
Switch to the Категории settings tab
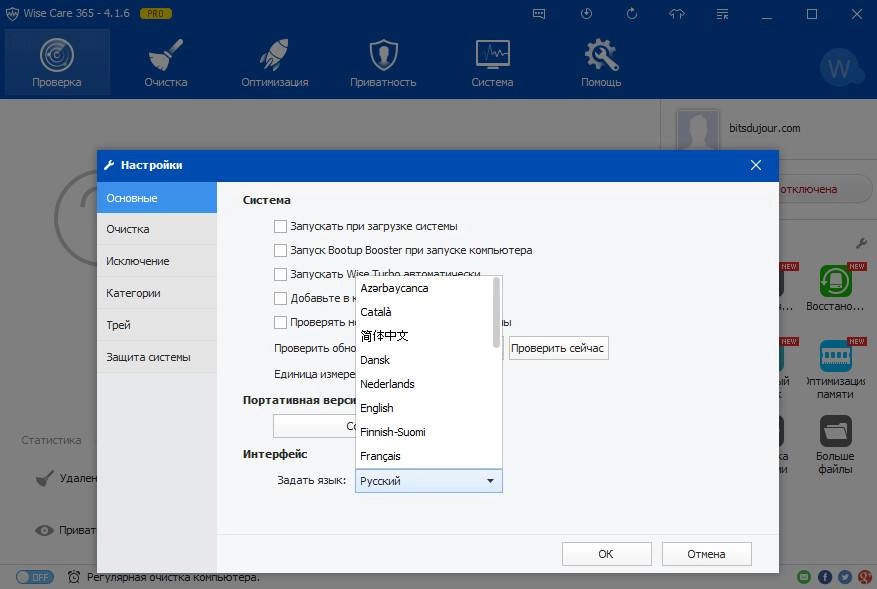pyautogui.click(x=157, y=293)
